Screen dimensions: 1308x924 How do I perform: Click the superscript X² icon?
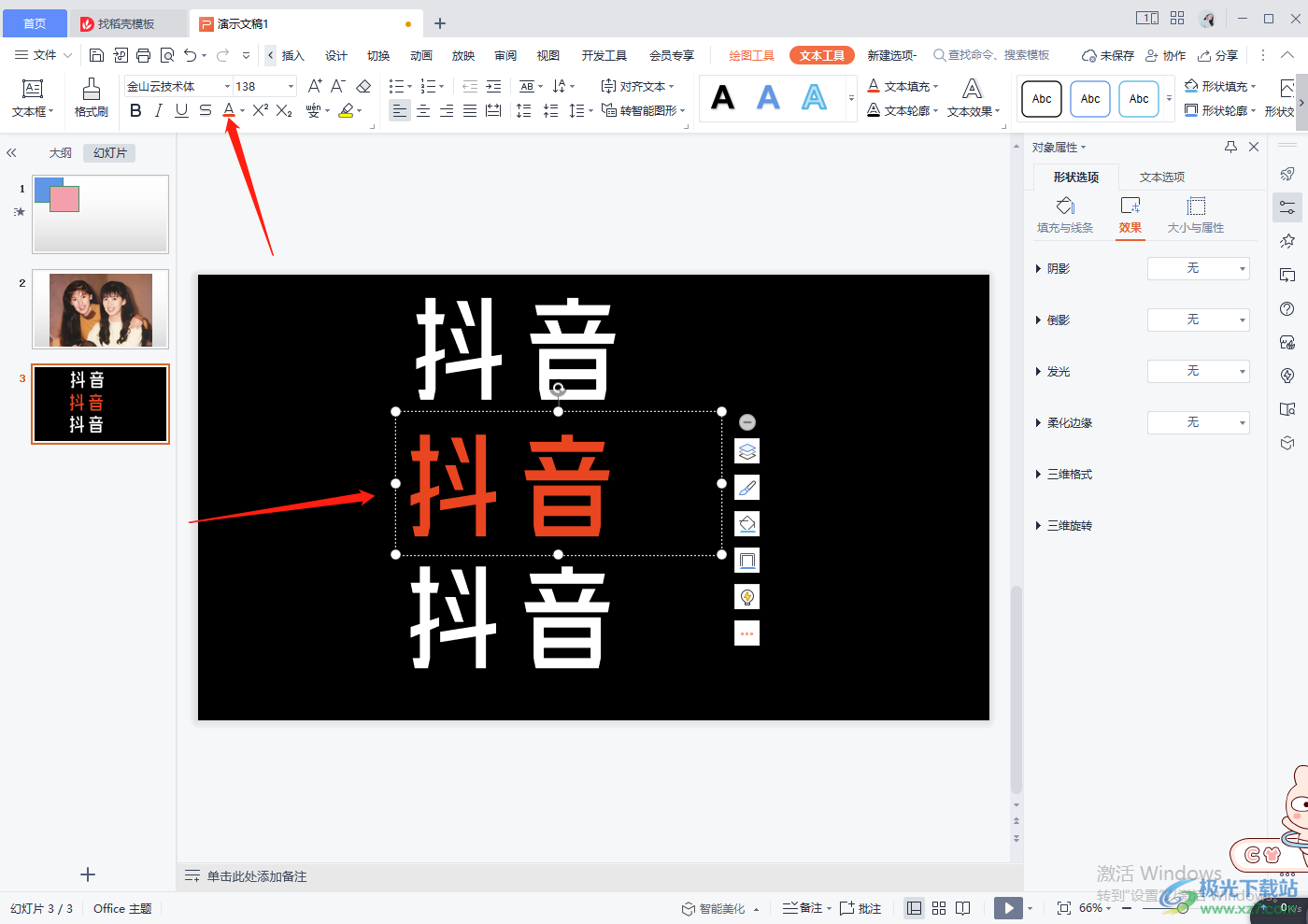click(261, 110)
